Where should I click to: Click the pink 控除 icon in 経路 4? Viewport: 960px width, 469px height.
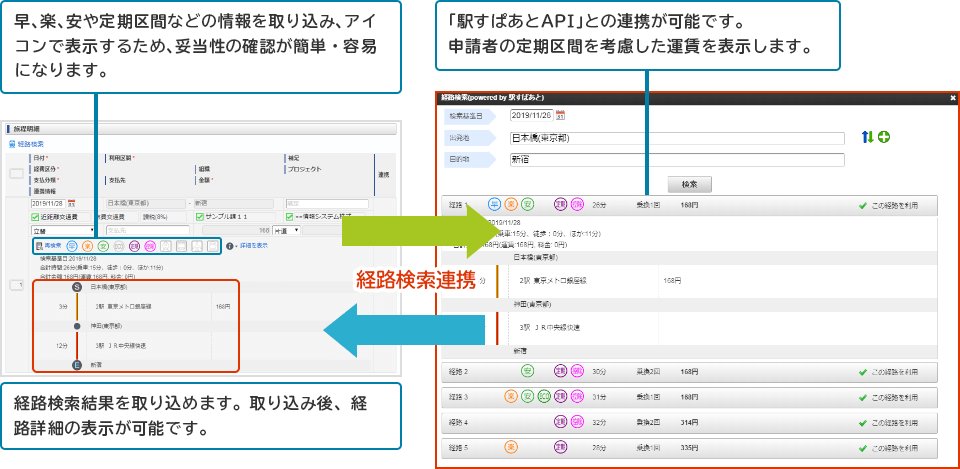tap(577, 422)
